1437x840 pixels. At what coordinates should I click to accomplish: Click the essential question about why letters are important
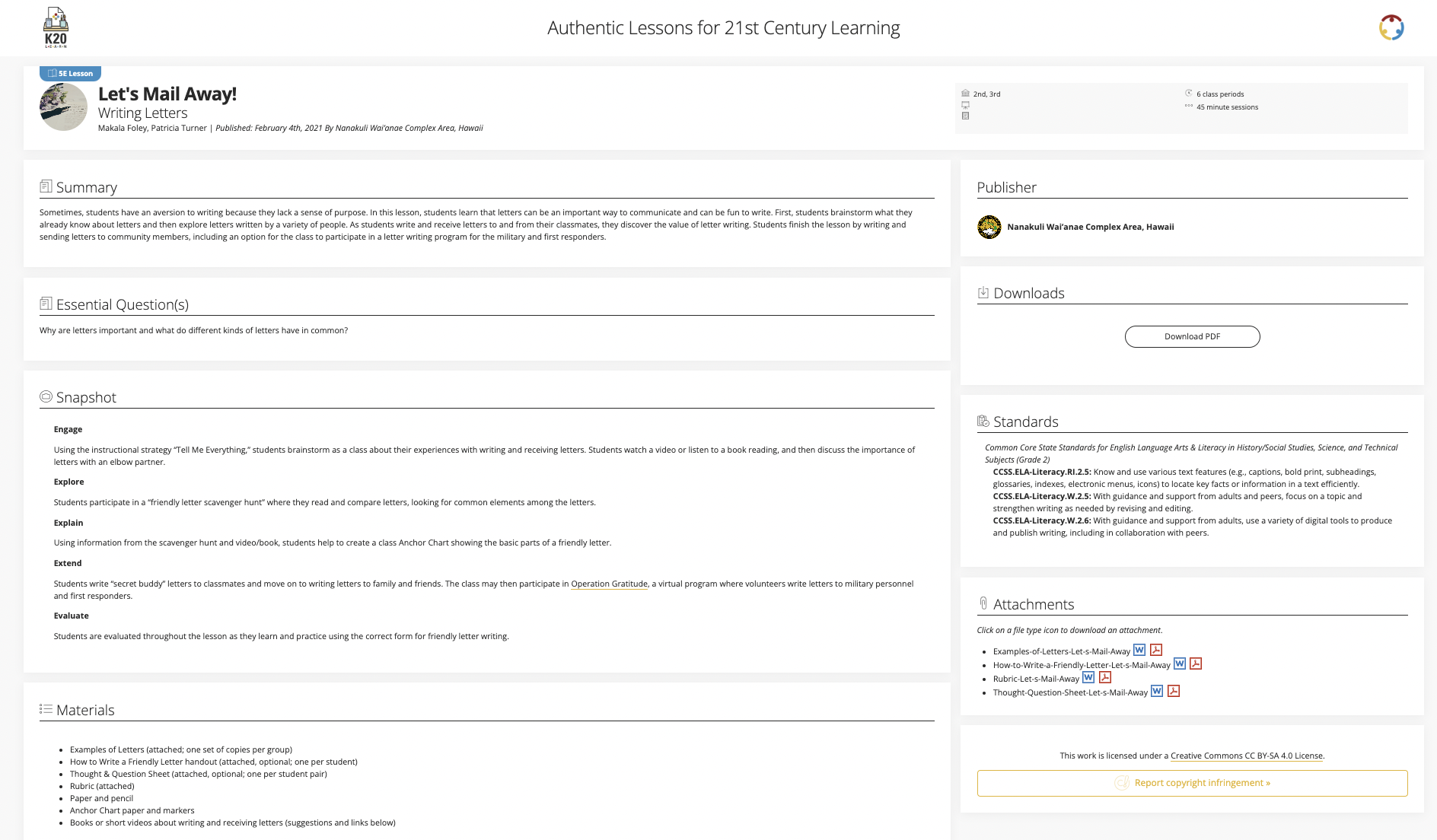pyautogui.click(x=193, y=330)
